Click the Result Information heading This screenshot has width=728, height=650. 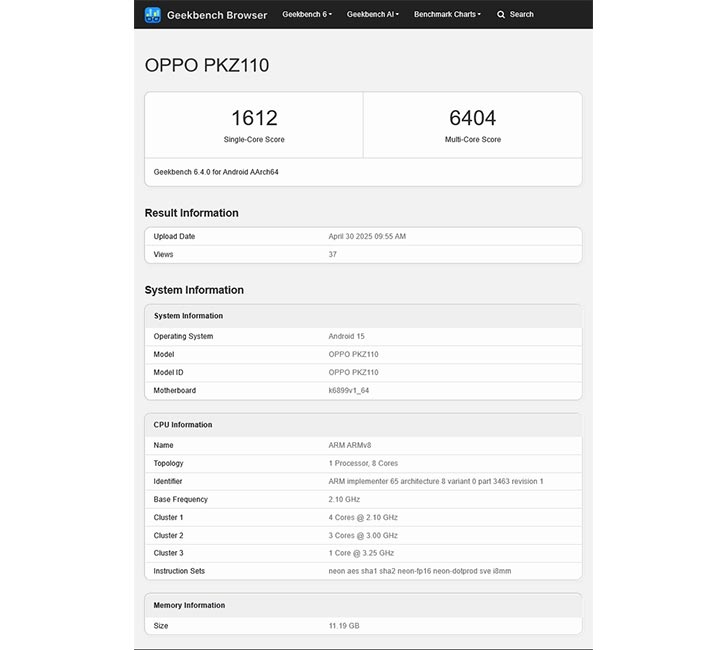click(x=191, y=213)
